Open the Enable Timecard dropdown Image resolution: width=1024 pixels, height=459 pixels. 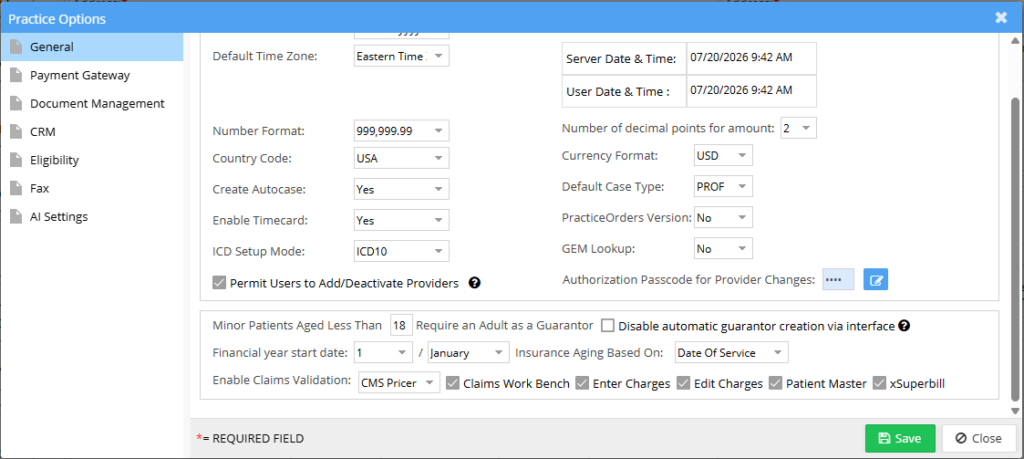pyautogui.click(x=402, y=220)
